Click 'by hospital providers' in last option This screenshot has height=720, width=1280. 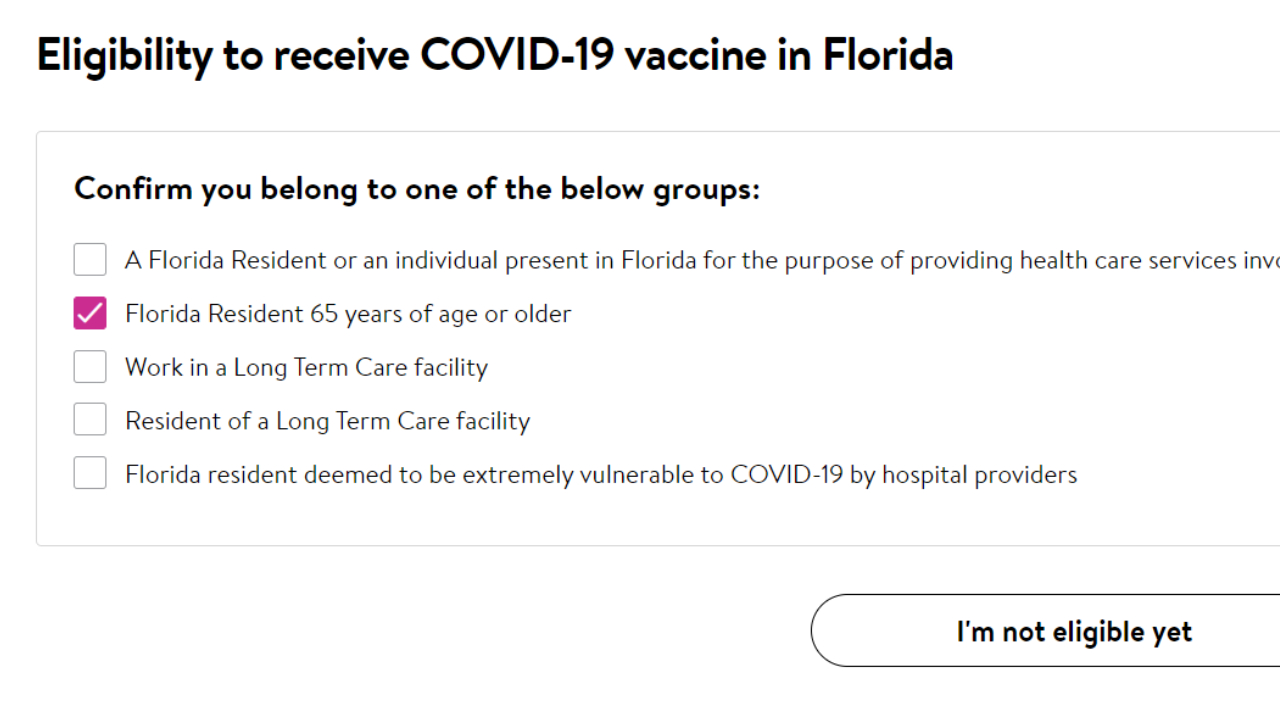click(963, 474)
